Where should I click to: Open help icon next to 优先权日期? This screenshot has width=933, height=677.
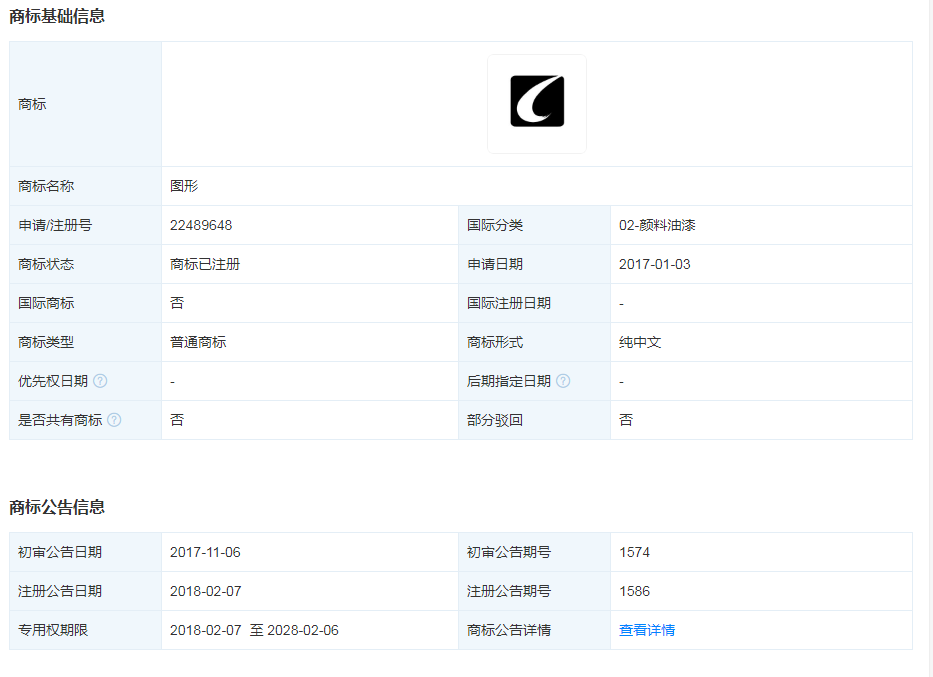tap(100, 381)
